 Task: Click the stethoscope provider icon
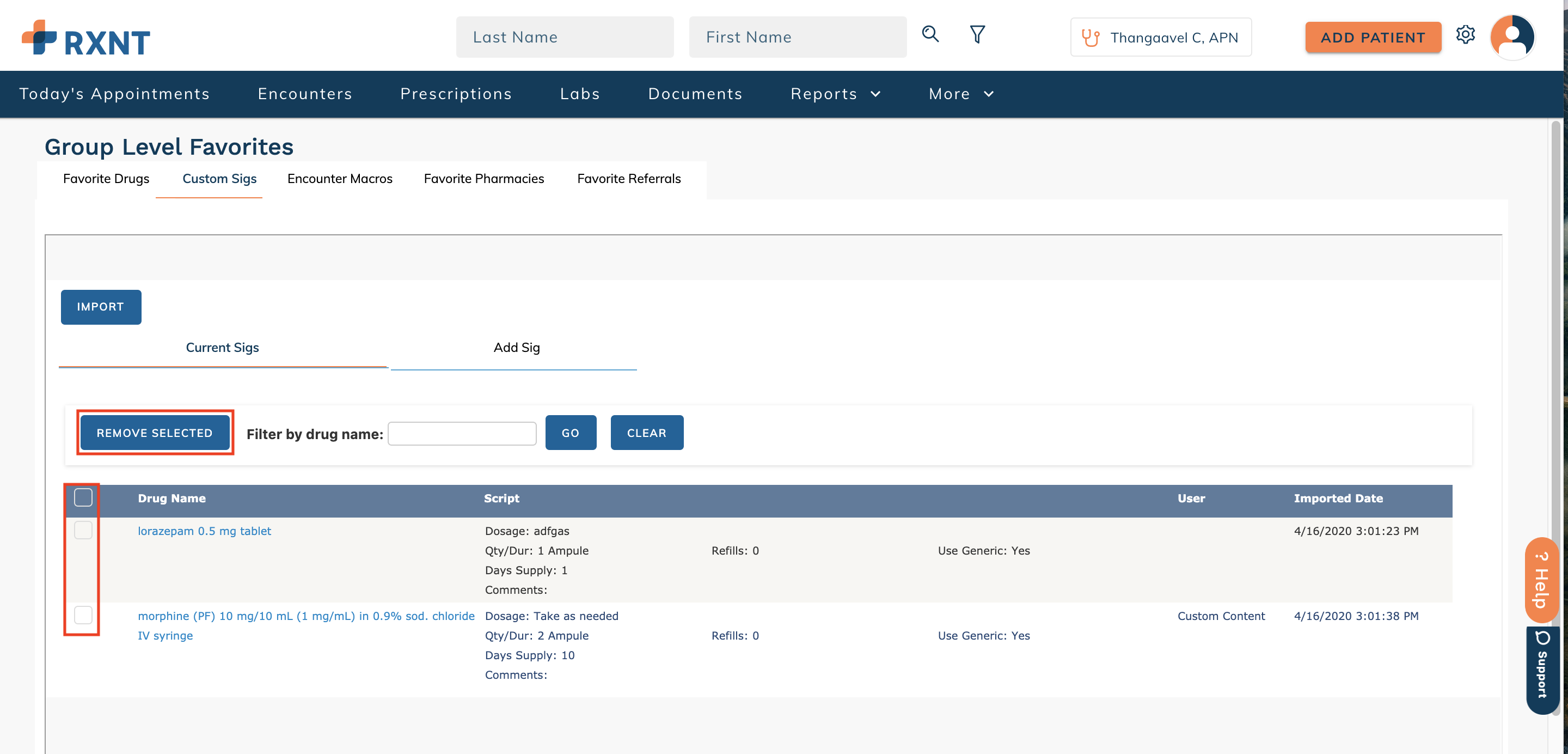[x=1090, y=38]
